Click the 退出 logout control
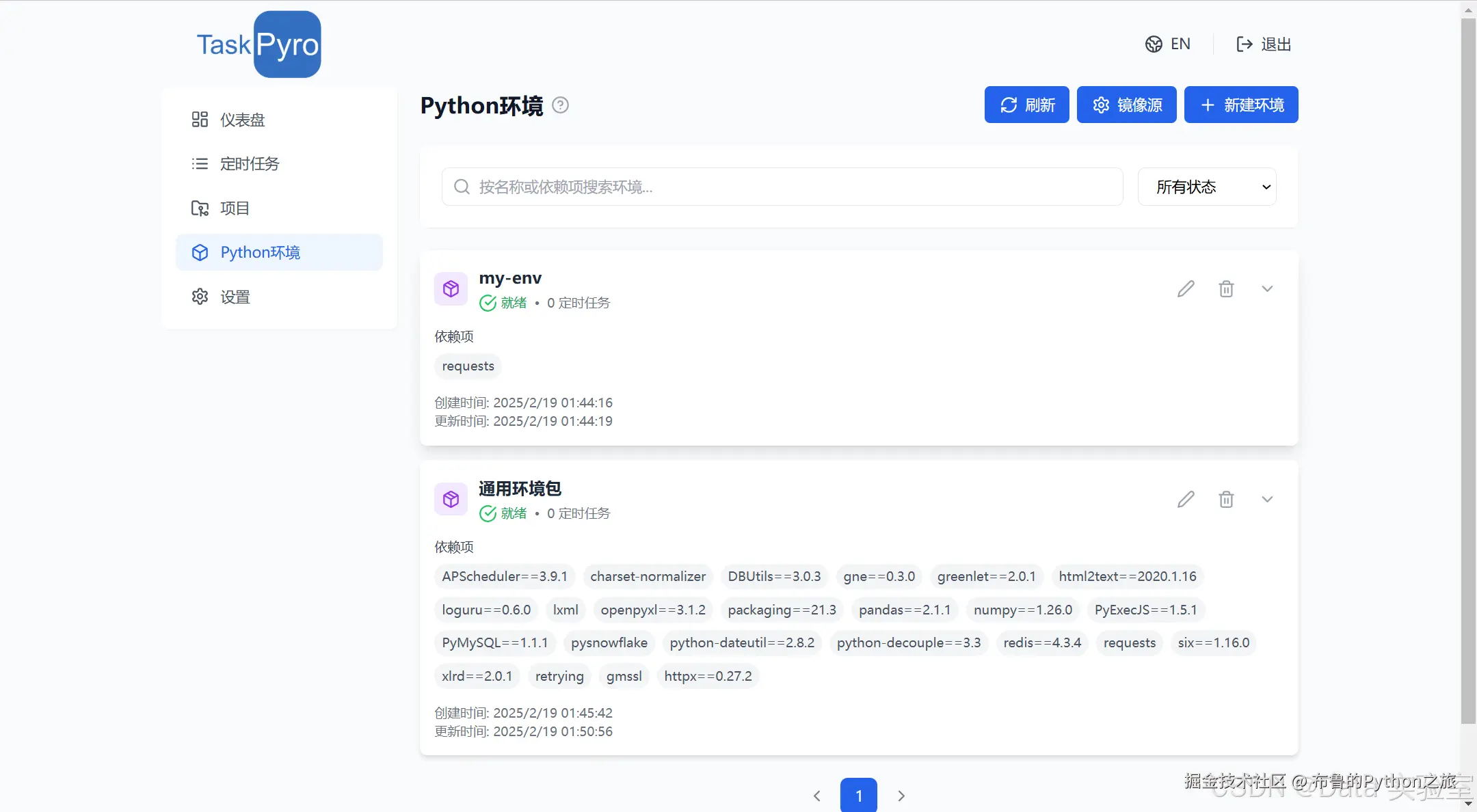This screenshot has width=1477, height=812. pos(1263,44)
